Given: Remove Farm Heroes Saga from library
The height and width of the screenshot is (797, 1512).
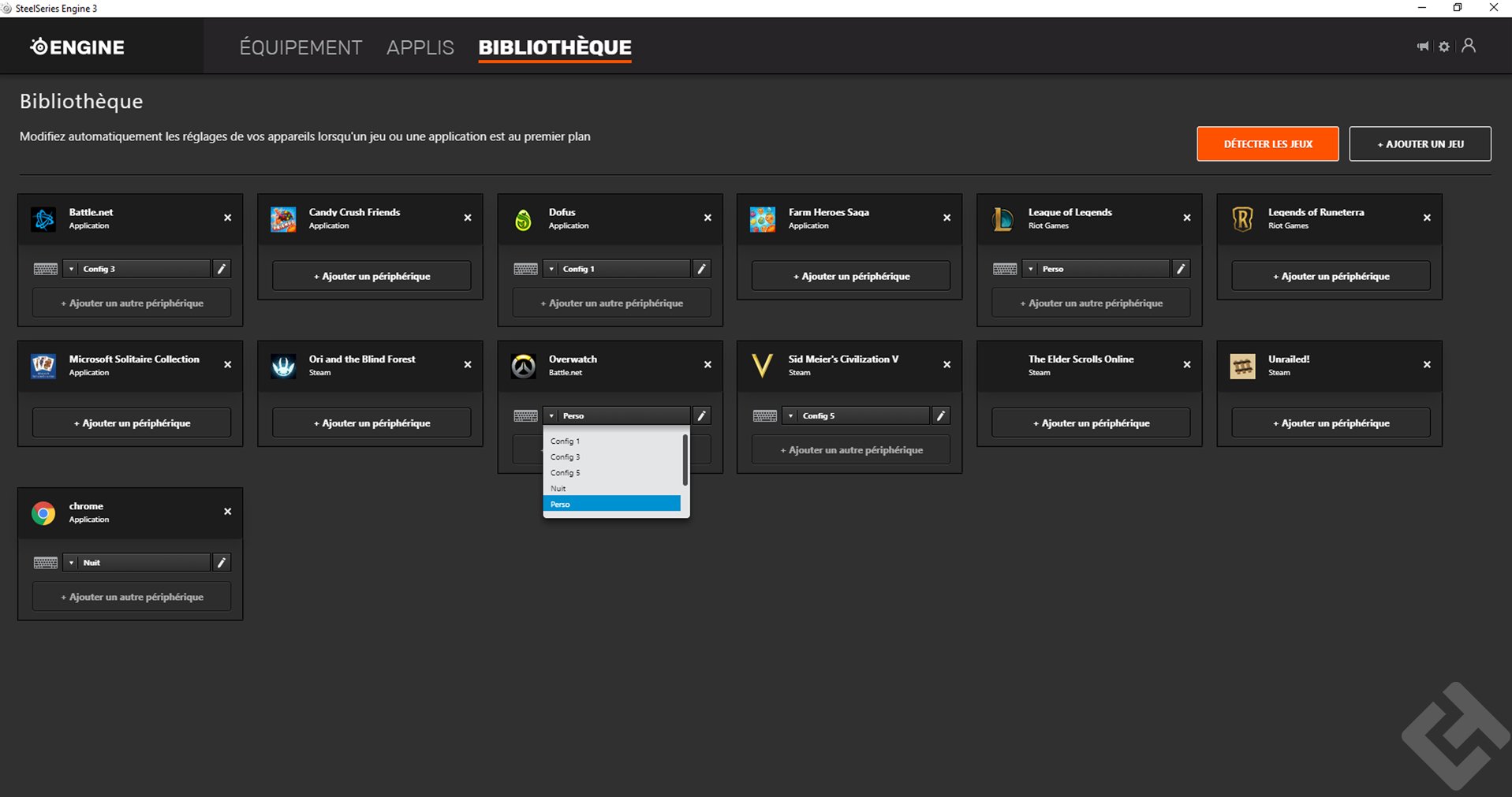Looking at the screenshot, I should coord(947,218).
